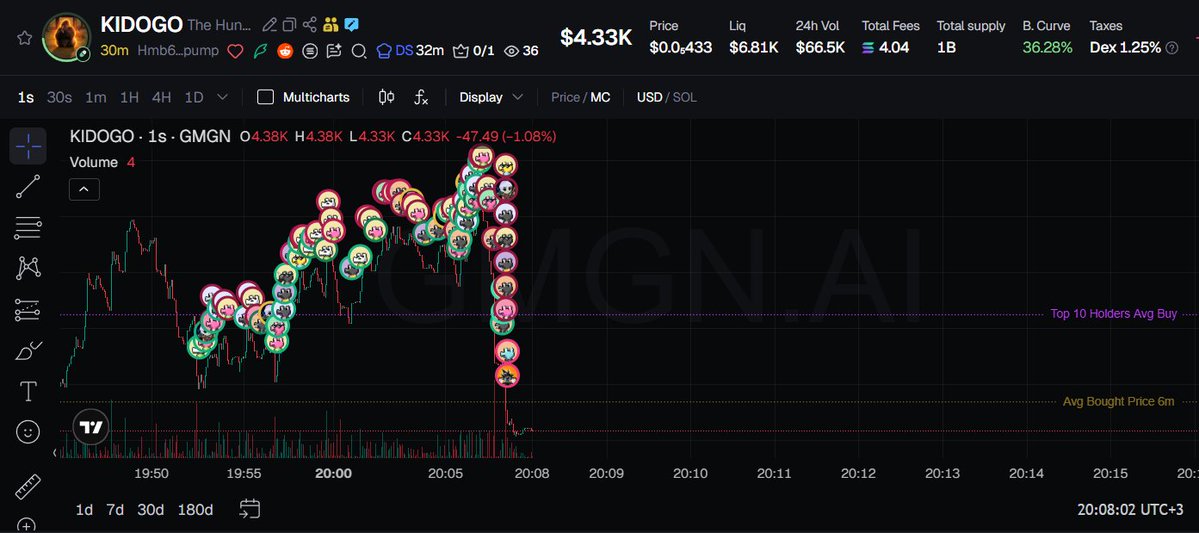1199x533 pixels.
Task: Set date range to 30d
Action: click(x=151, y=509)
